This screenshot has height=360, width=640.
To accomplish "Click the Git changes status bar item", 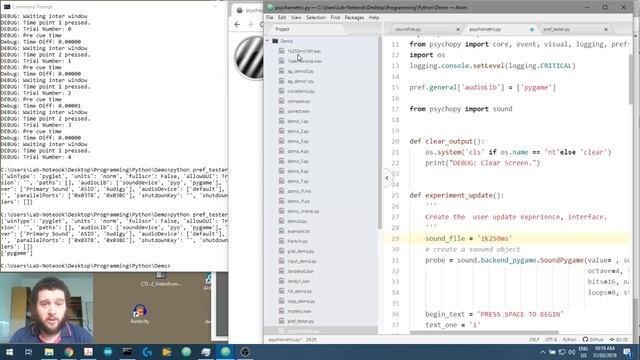I will click(618, 340).
